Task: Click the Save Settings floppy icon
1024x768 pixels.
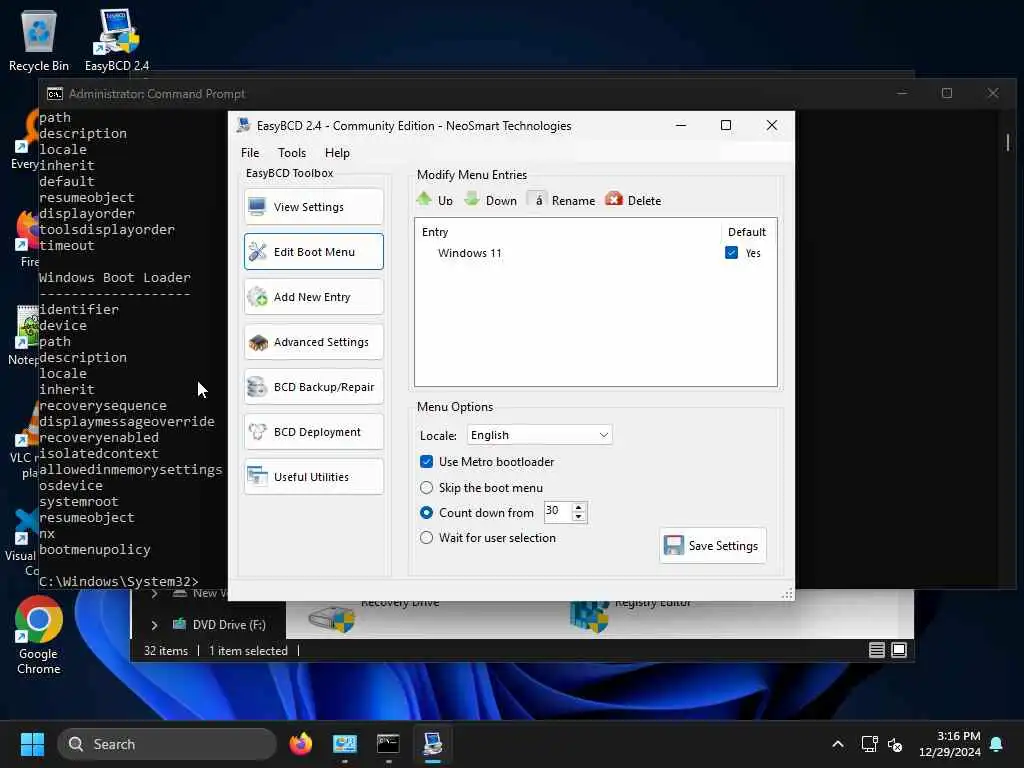Action: point(673,545)
